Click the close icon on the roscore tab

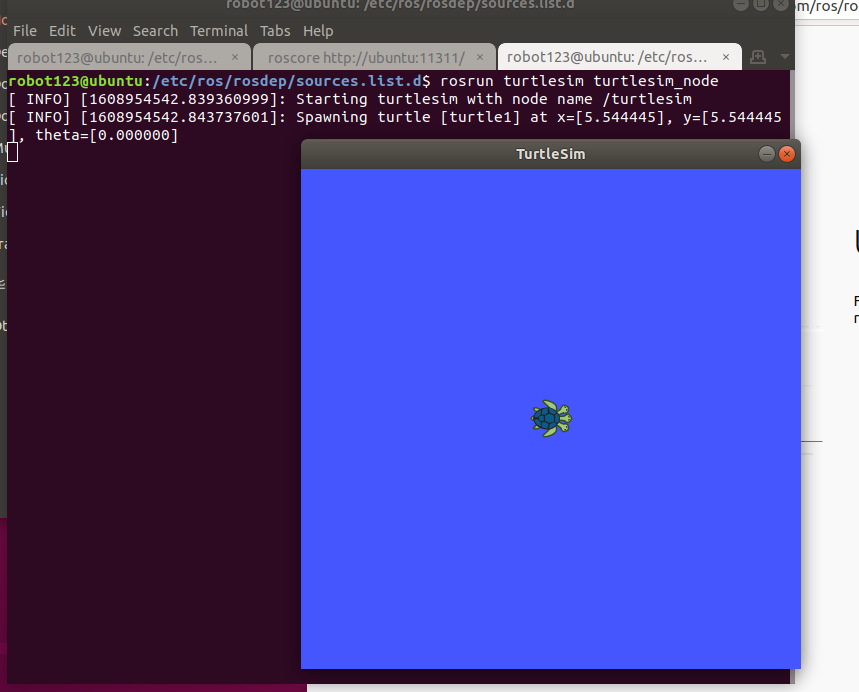(479, 57)
